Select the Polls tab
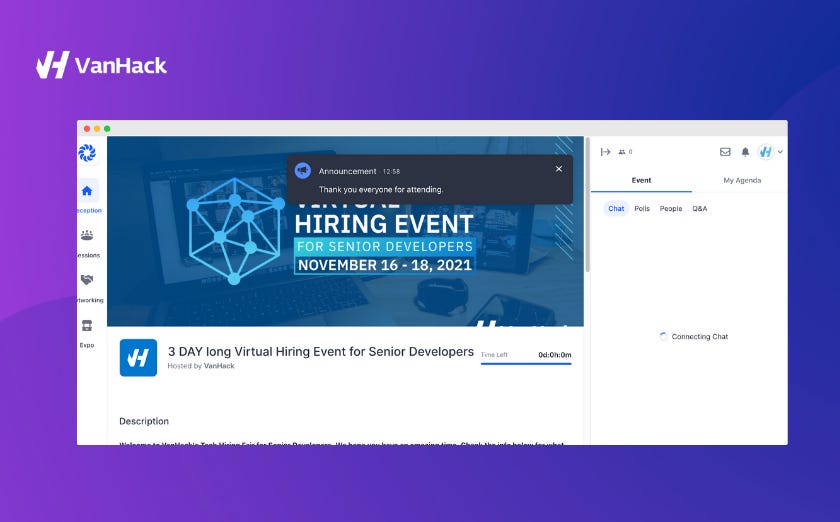 (642, 208)
